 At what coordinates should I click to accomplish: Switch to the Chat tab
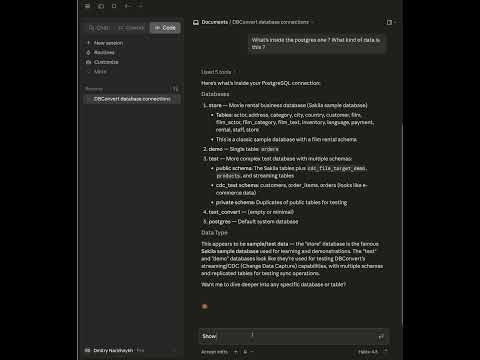pos(99,28)
